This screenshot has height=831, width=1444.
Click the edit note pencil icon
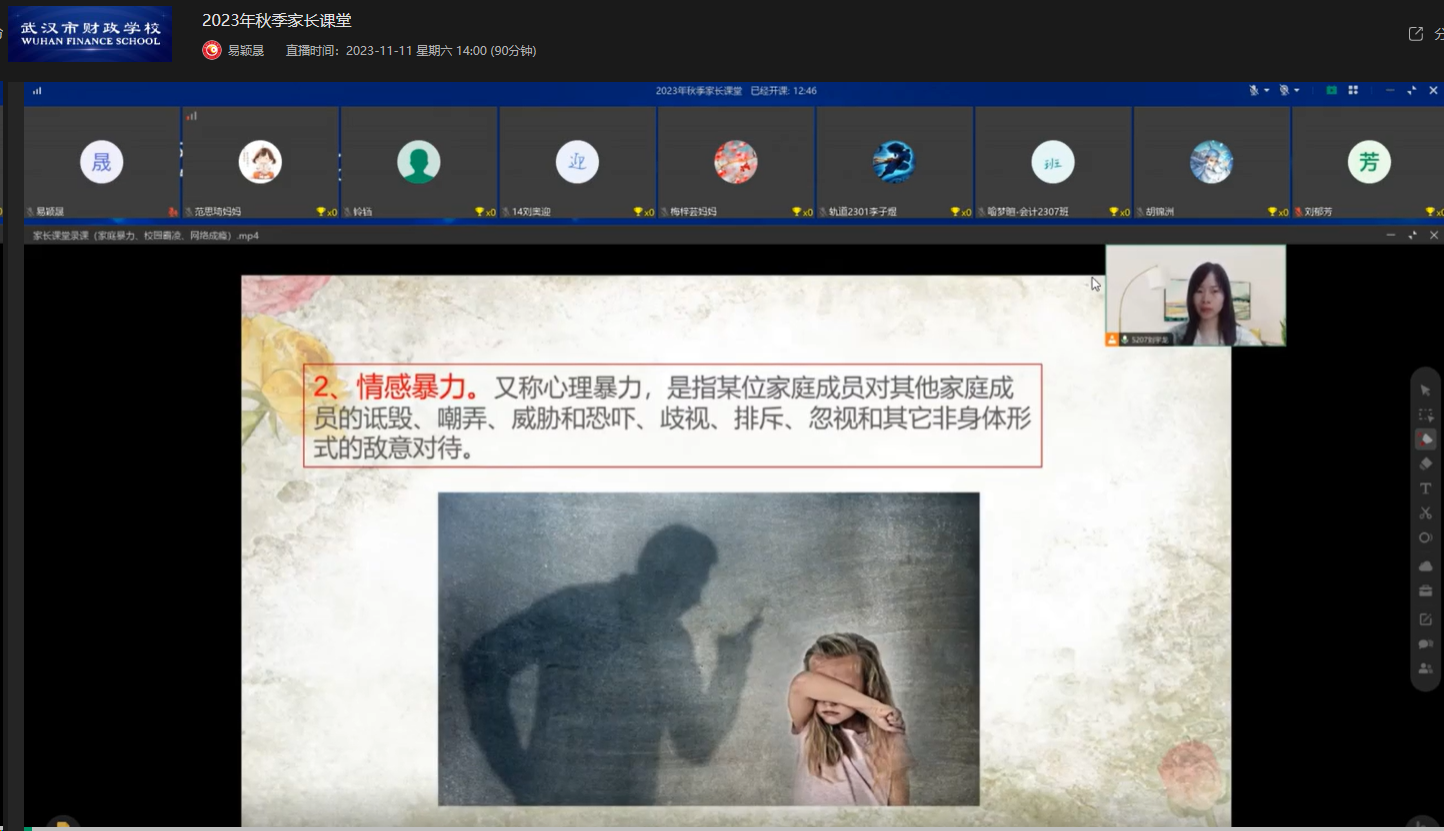pyautogui.click(x=1426, y=619)
